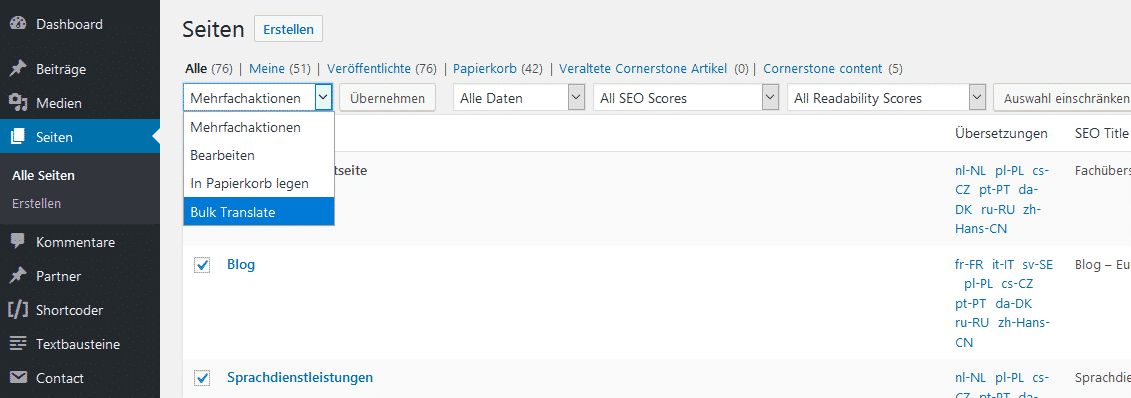This screenshot has height=398, width=1131.
Task: Click the Textbausteine lines icon
Action: 18,344
